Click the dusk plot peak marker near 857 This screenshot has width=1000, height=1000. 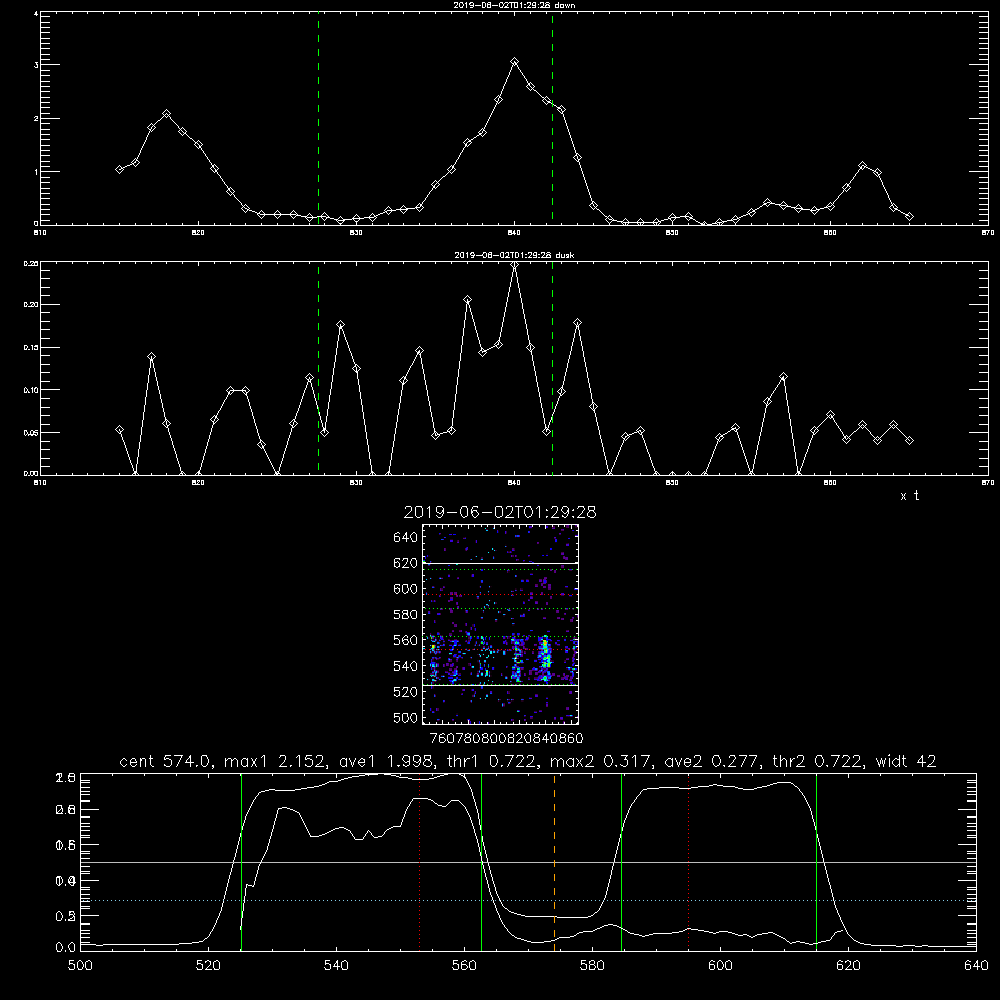pos(784,377)
